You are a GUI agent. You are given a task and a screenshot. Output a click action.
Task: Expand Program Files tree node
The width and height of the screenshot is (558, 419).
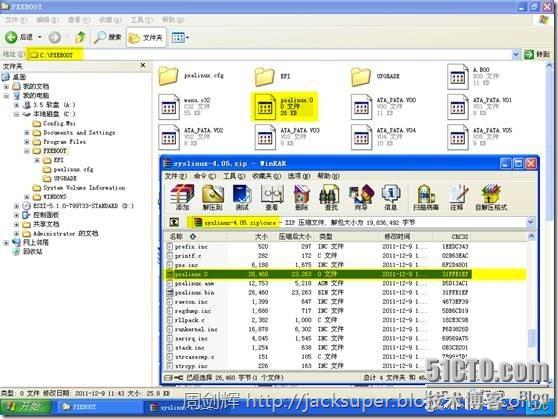coord(27,142)
